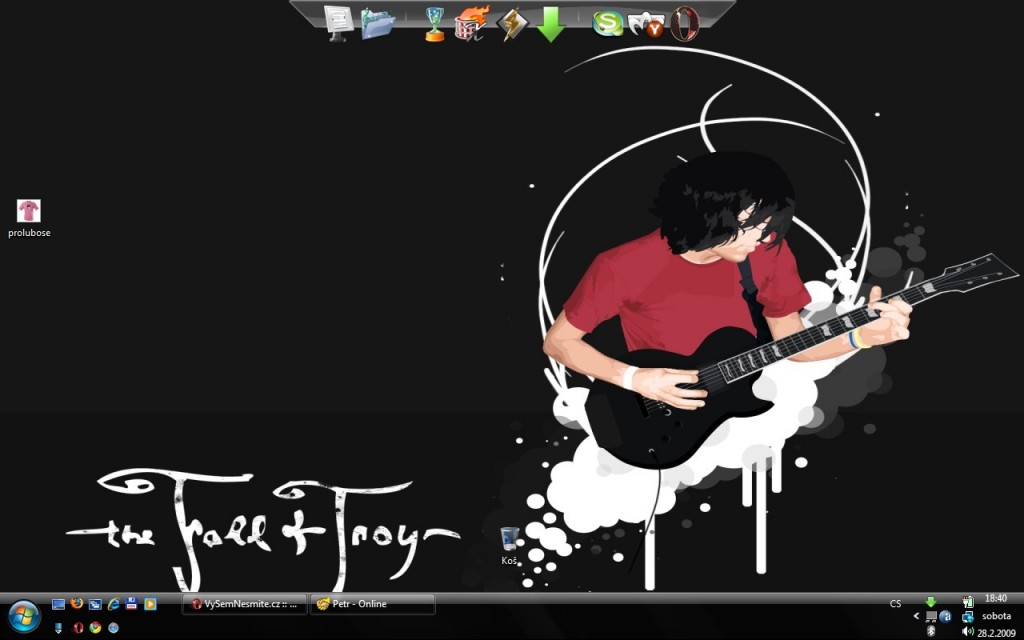Click the Switch between windows icon
This screenshot has width=1024, height=640.
(x=95, y=604)
